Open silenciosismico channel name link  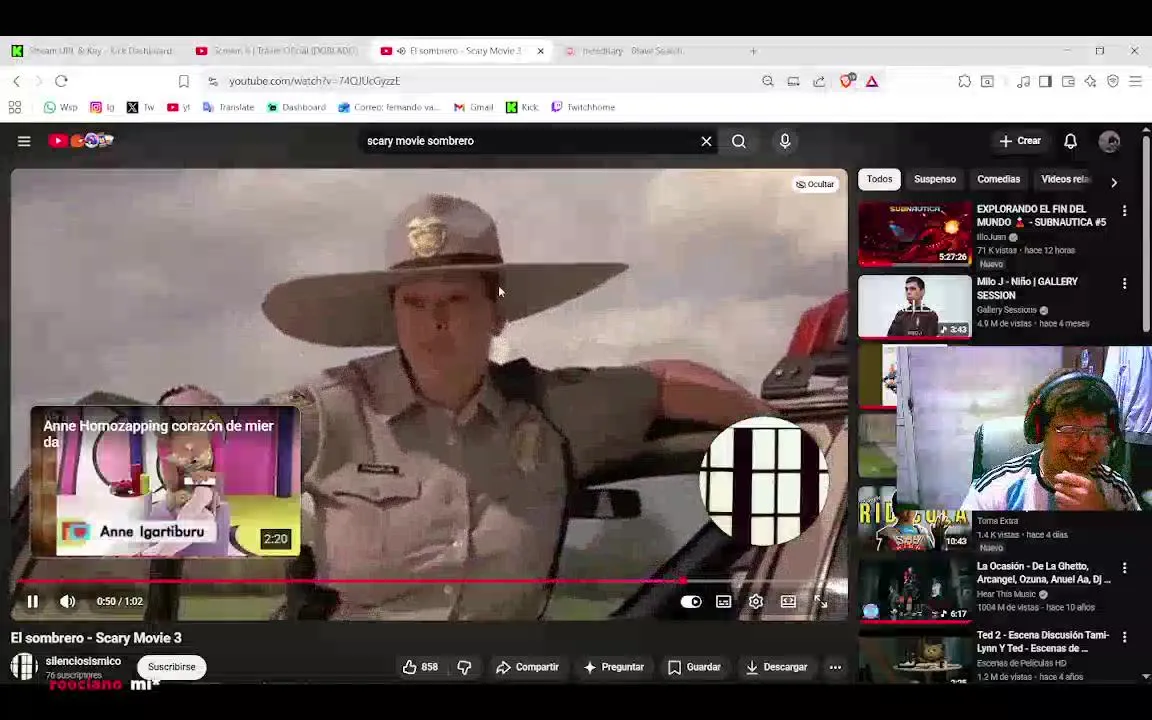(83, 661)
